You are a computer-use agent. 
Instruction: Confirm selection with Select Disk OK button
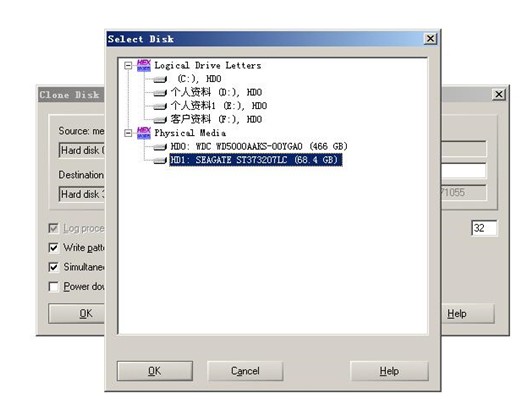(x=155, y=371)
